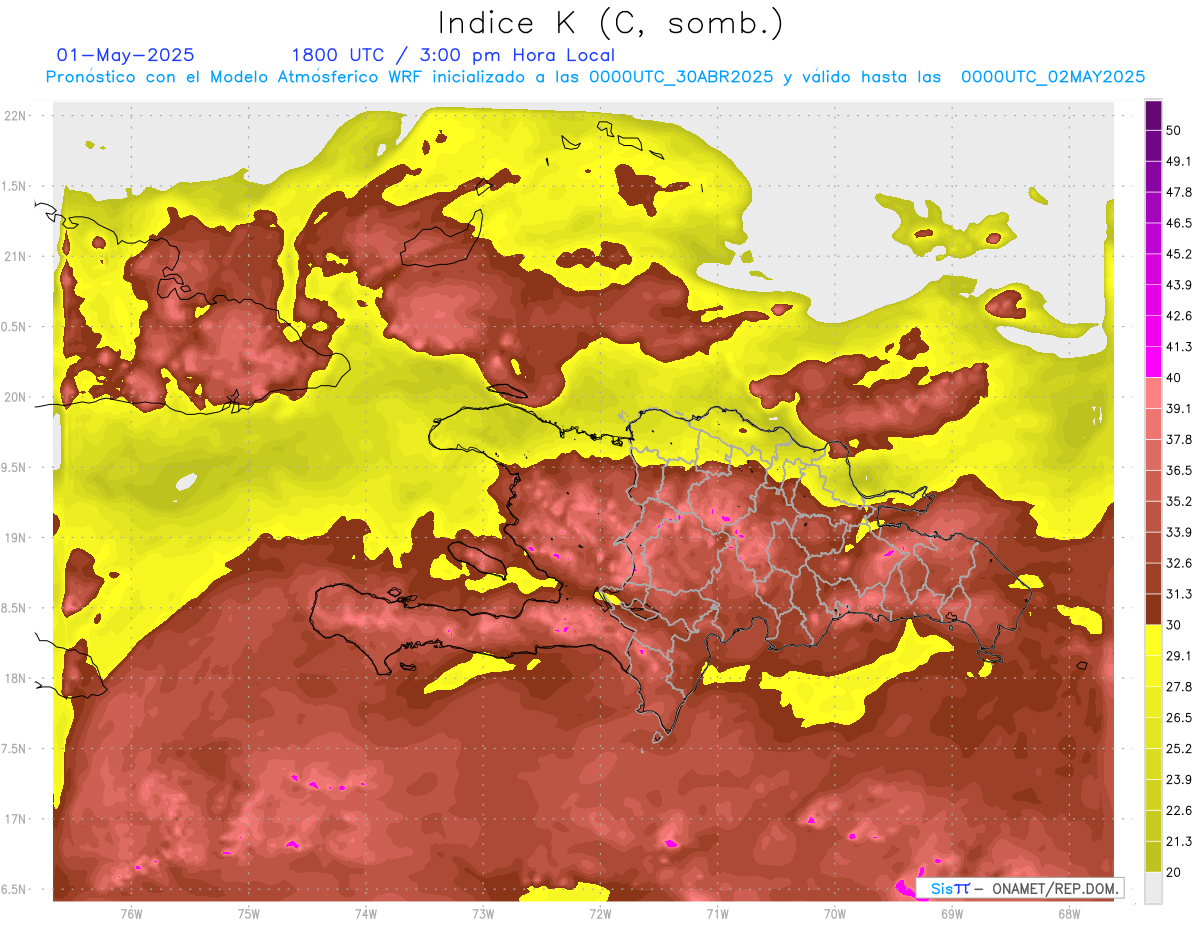
Task: Click the colorbar value "42.6"
Action: 1179,316
